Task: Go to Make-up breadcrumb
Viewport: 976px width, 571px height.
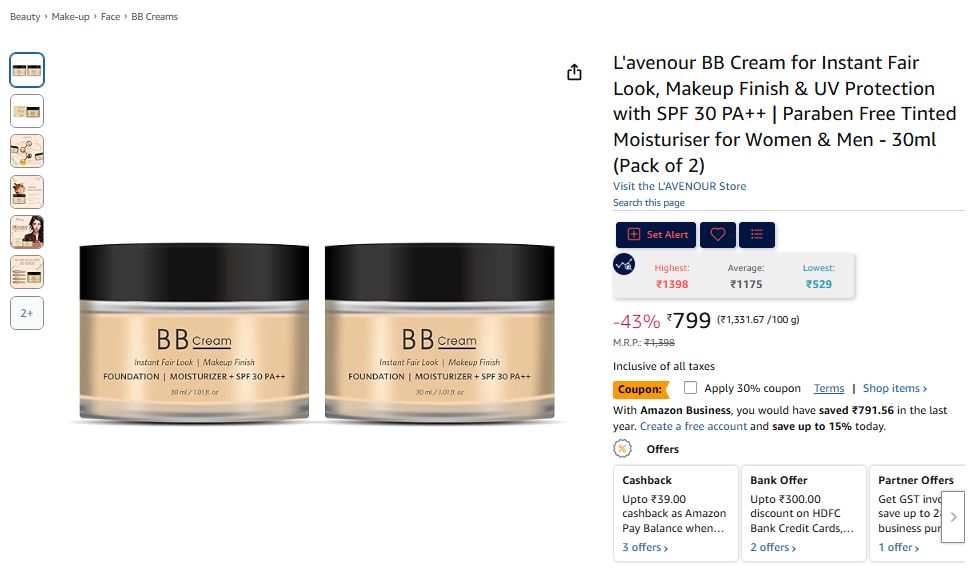Action: pyautogui.click(x=70, y=17)
